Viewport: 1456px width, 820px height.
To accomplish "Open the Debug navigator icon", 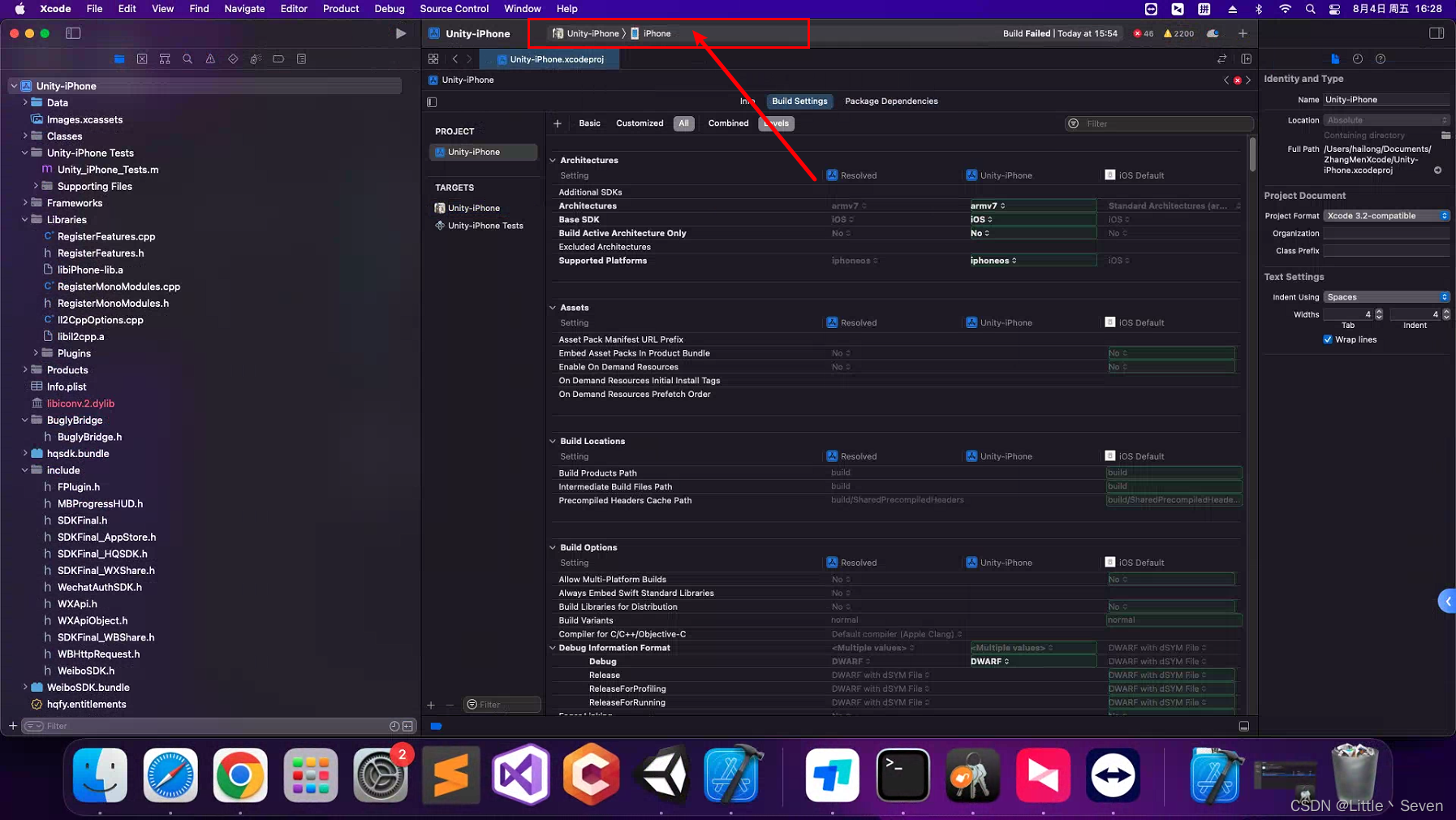I will pos(256,59).
